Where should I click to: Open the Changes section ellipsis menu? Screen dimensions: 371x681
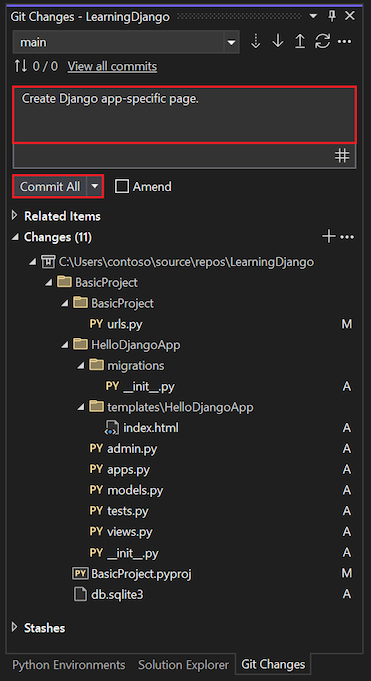[347, 237]
